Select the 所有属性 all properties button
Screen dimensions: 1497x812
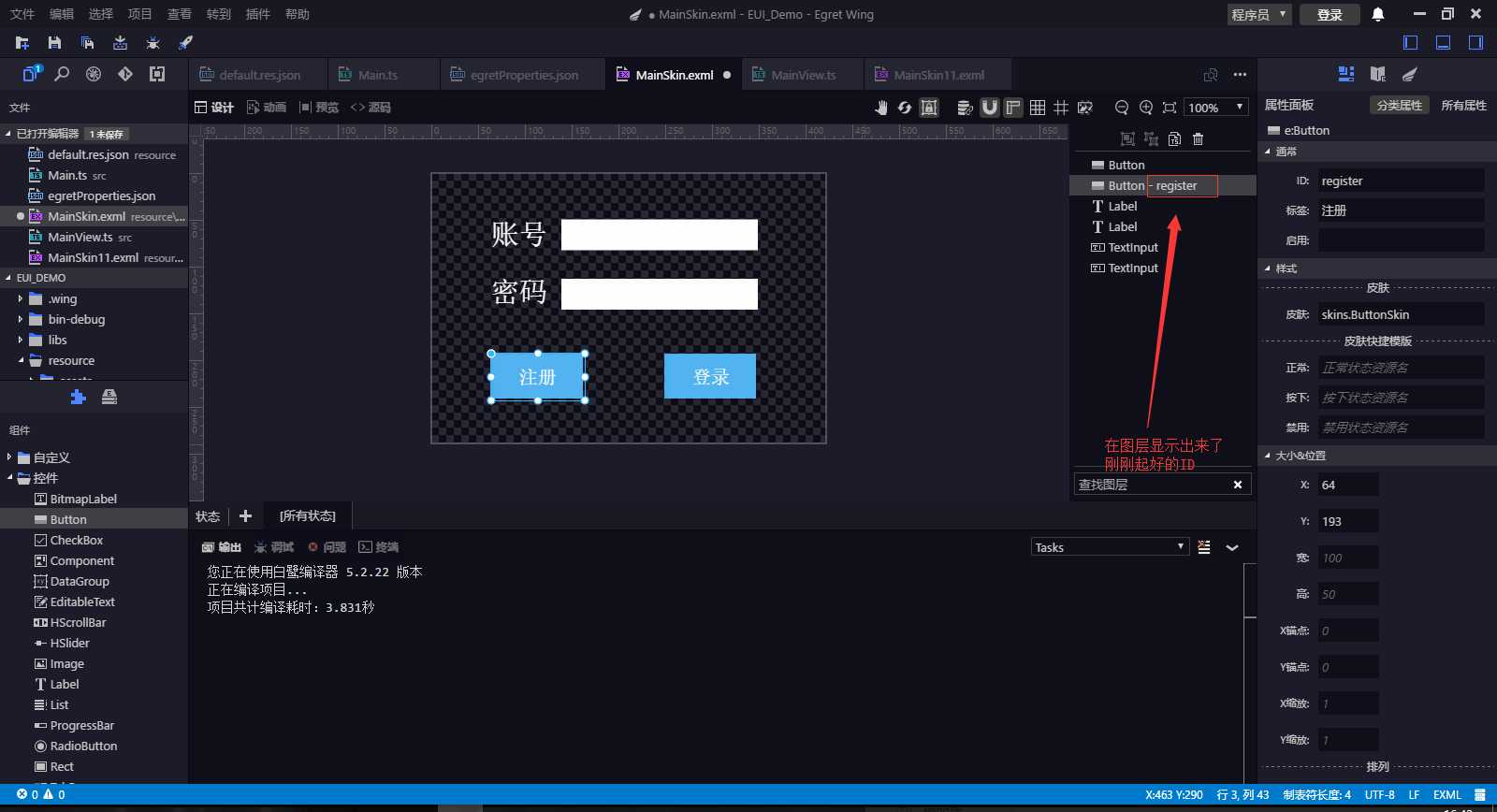(x=1463, y=105)
